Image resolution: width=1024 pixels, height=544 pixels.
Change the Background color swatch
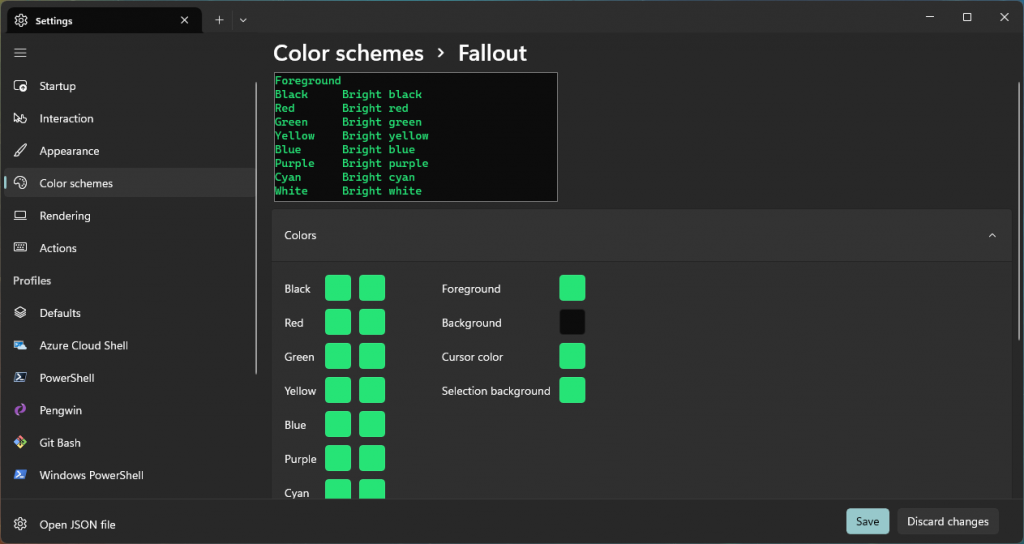(572, 322)
